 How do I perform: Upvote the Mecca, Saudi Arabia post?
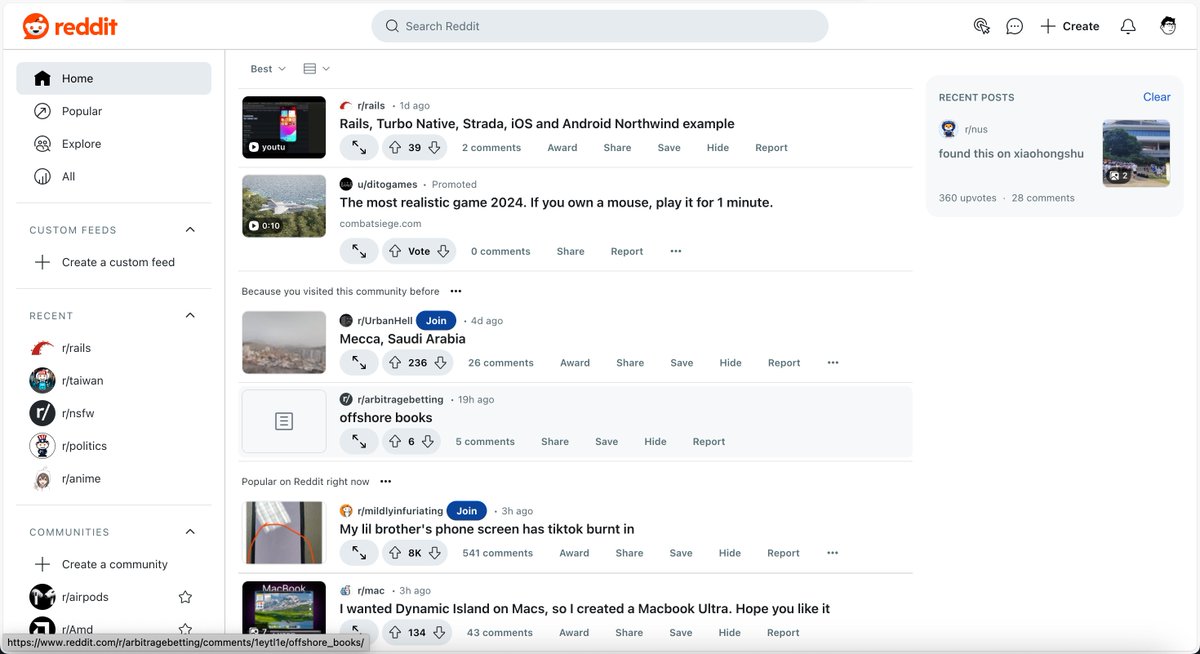(x=395, y=363)
